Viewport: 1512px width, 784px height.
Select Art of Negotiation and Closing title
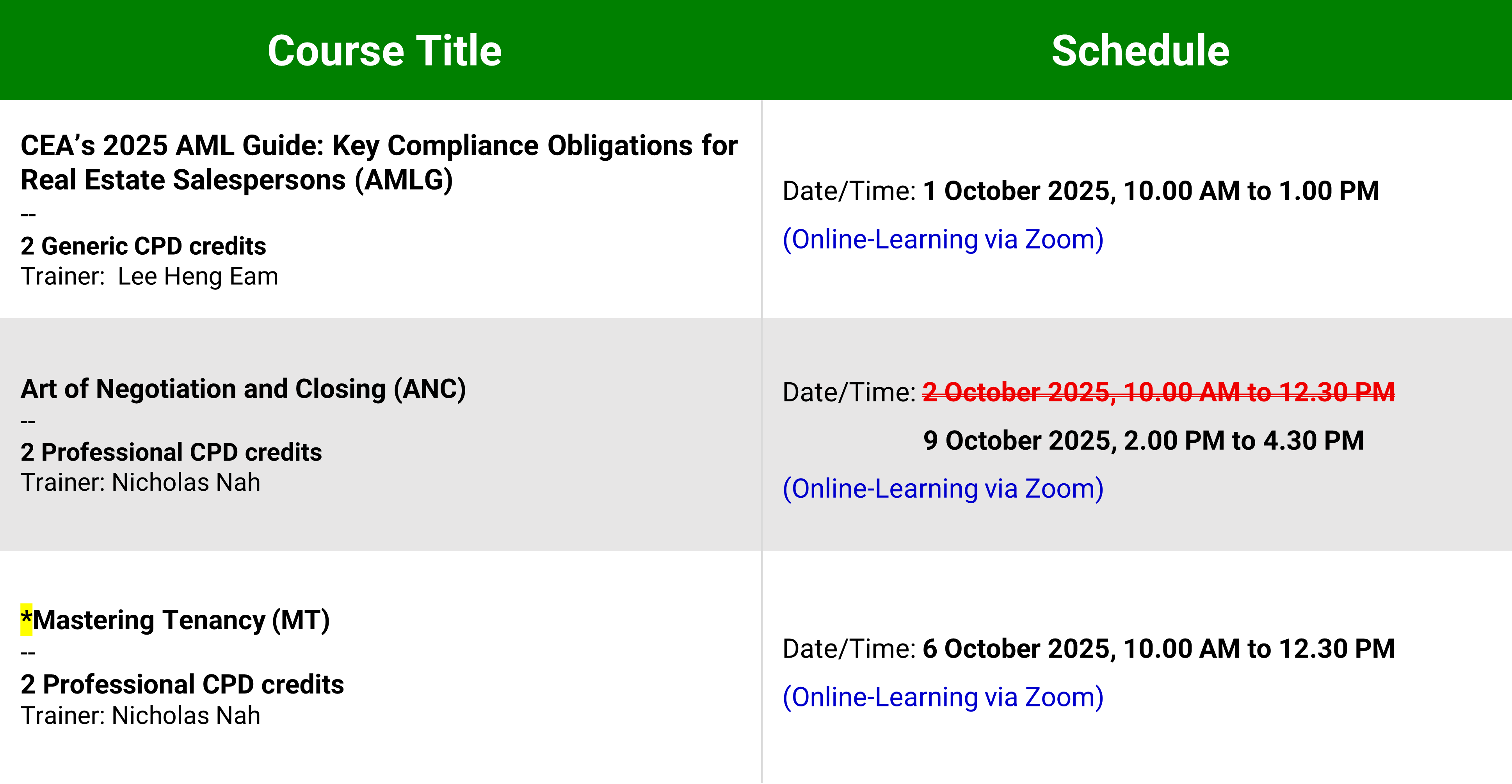coord(243,389)
